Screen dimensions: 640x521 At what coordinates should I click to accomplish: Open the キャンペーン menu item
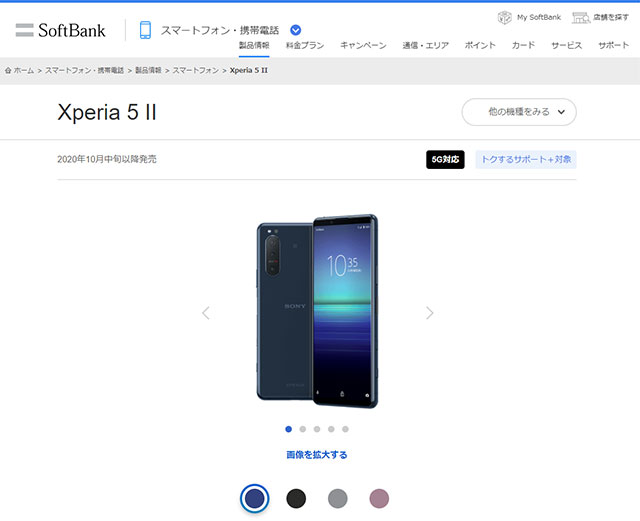tap(363, 45)
